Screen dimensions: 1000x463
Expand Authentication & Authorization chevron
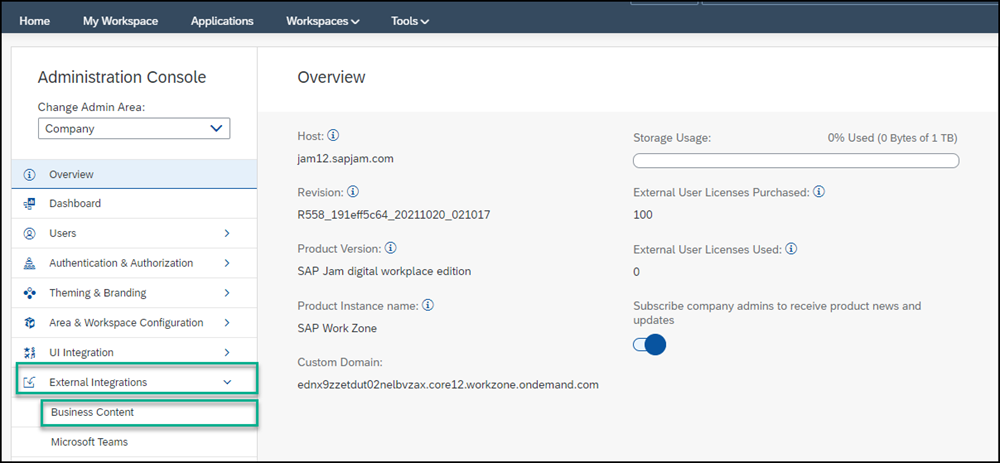click(x=227, y=263)
